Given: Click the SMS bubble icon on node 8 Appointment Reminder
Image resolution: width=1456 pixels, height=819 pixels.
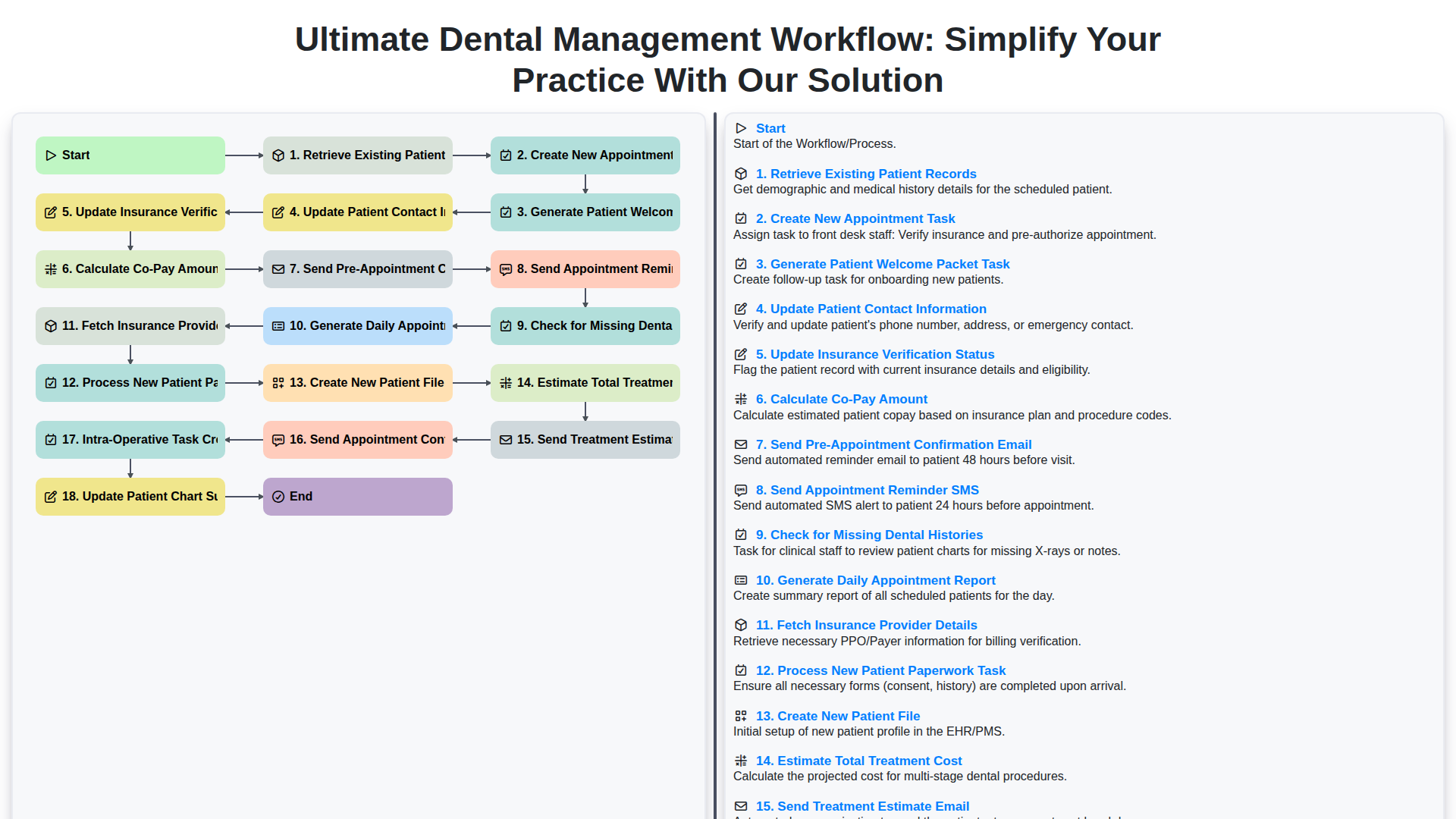Looking at the screenshot, I should pyautogui.click(x=506, y=269).
